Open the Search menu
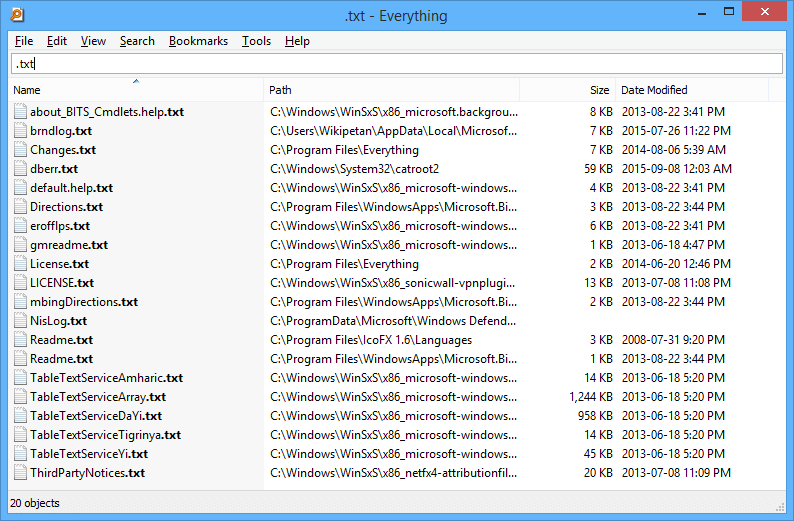794x521 pixels. pyautogui.click(x=137, y=41)
